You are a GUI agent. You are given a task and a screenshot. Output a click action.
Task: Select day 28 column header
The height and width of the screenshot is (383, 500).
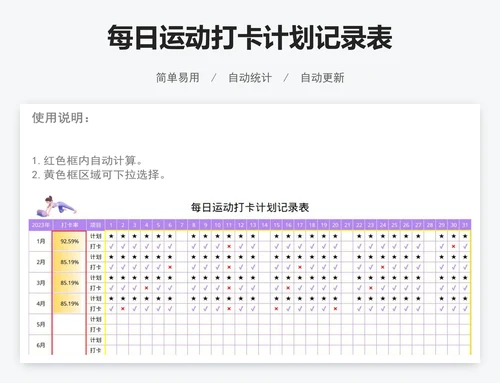coord(430,225)
